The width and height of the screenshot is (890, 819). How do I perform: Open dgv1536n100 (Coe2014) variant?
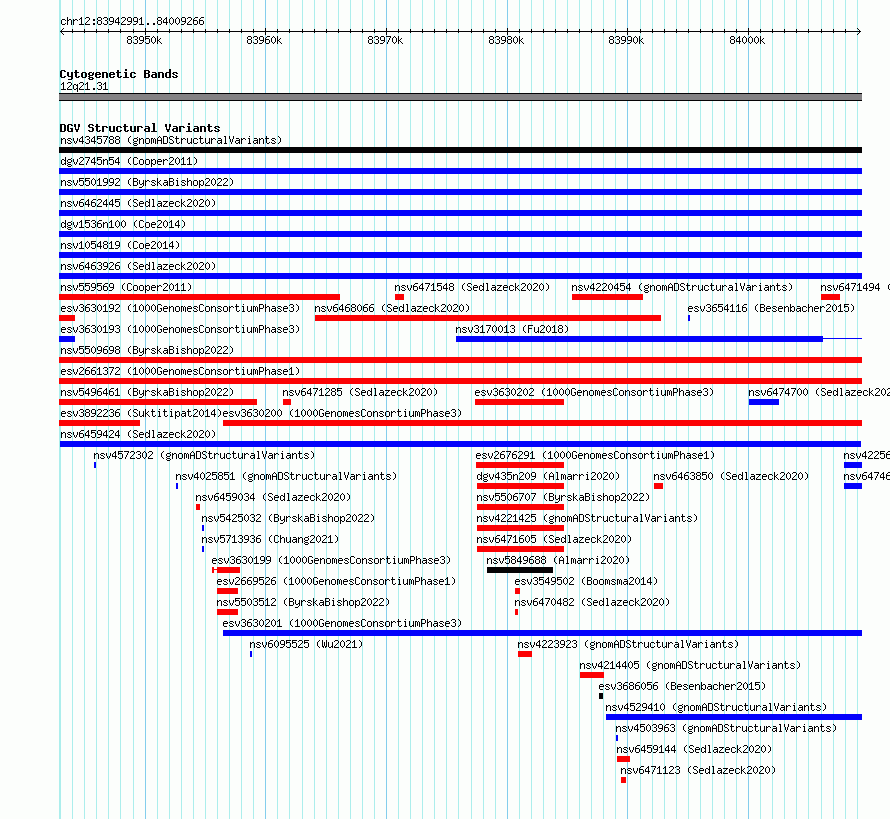click(x=123, y=224)
